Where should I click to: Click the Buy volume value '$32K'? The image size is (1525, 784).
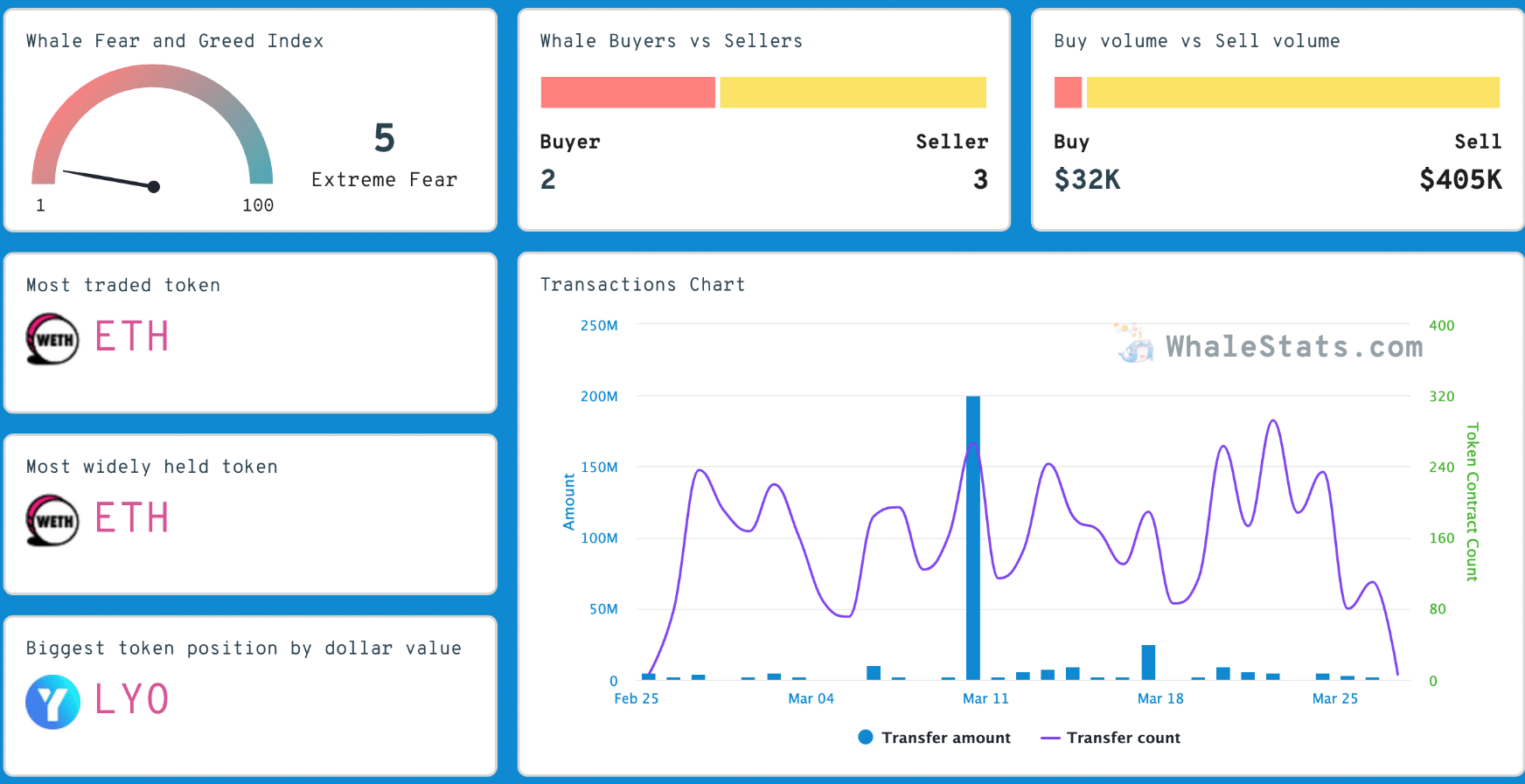click(1087, 179)
